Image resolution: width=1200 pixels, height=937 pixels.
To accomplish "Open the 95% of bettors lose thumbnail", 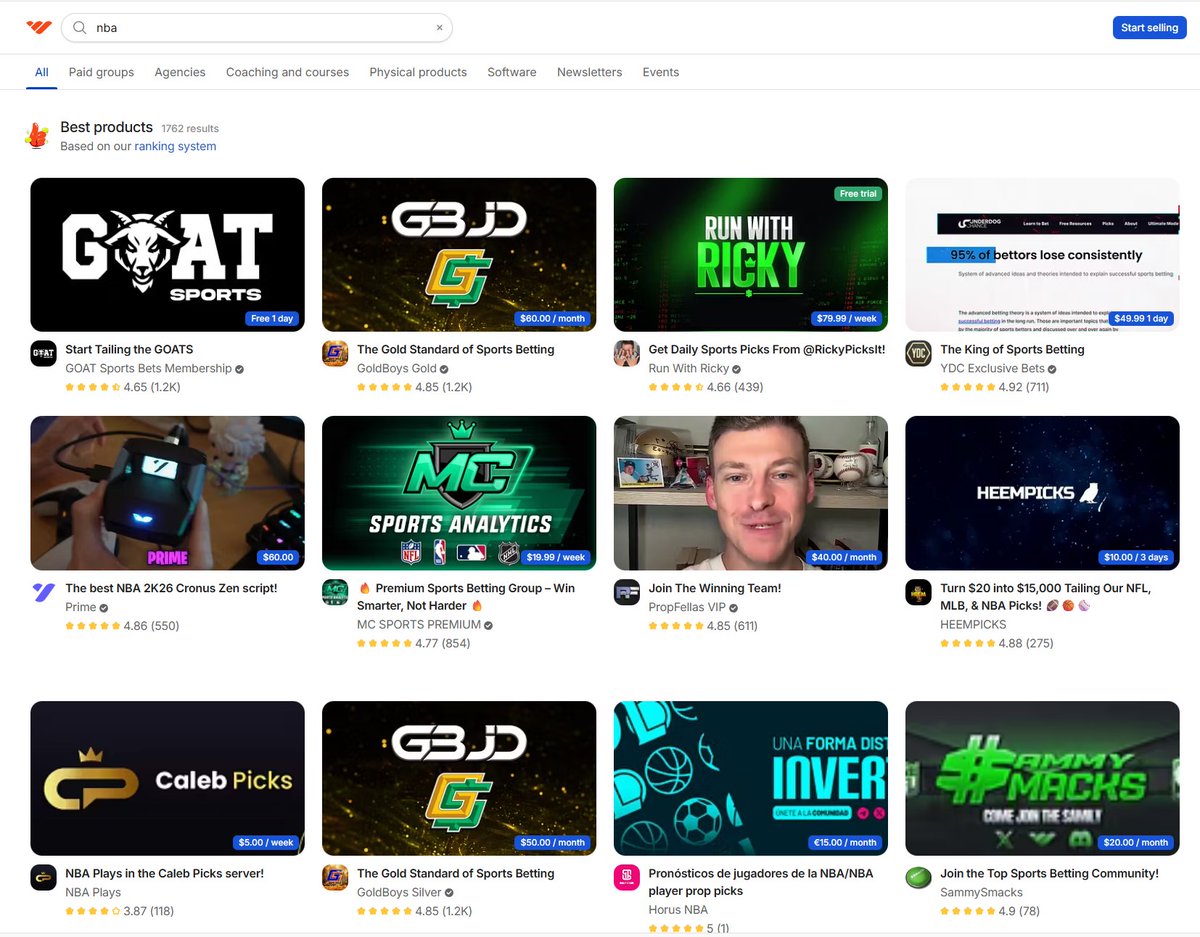I will click(1042, 255).
